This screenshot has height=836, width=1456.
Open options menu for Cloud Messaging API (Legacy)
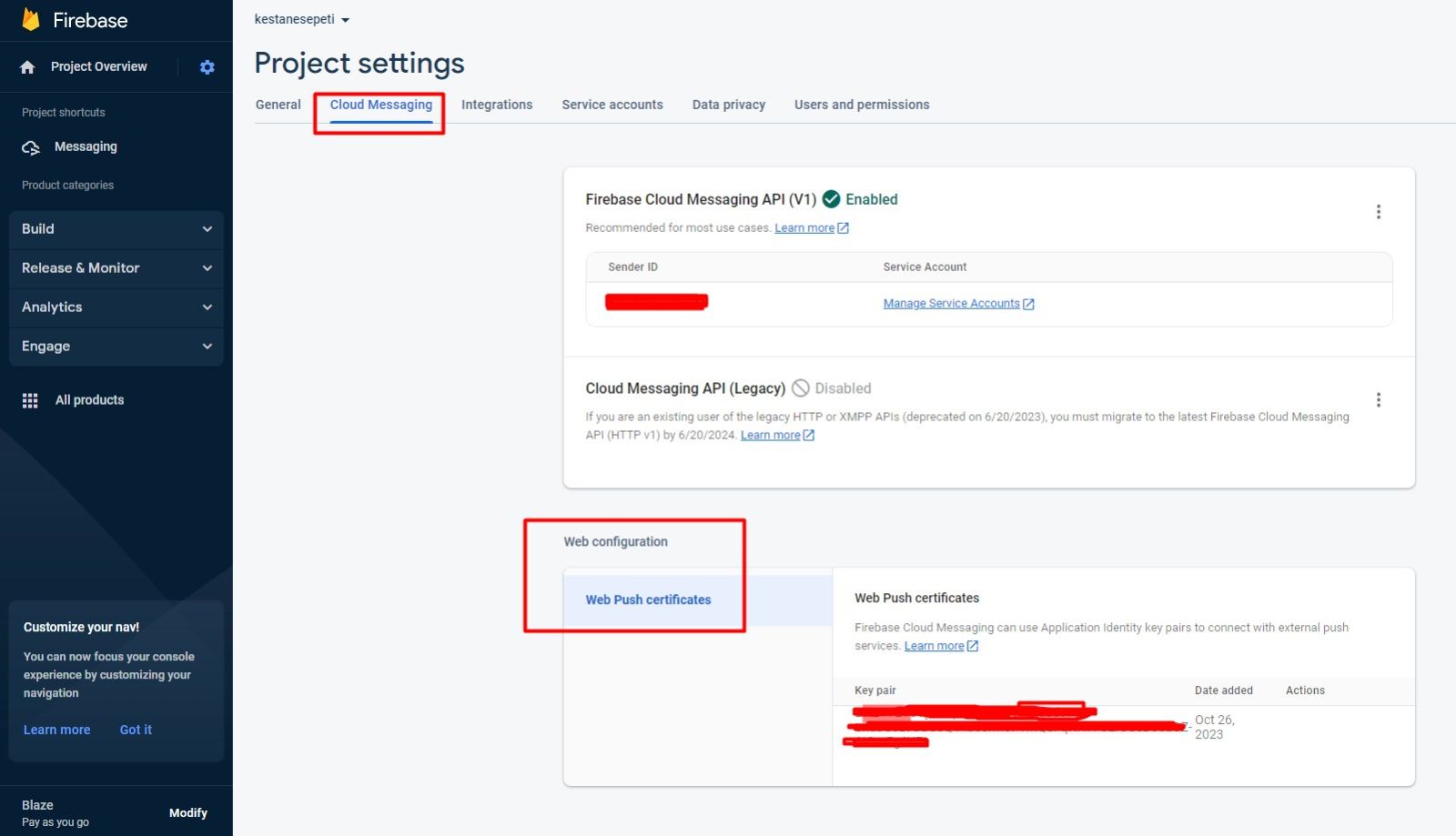pyautogui.click(x=1378, y=400)
